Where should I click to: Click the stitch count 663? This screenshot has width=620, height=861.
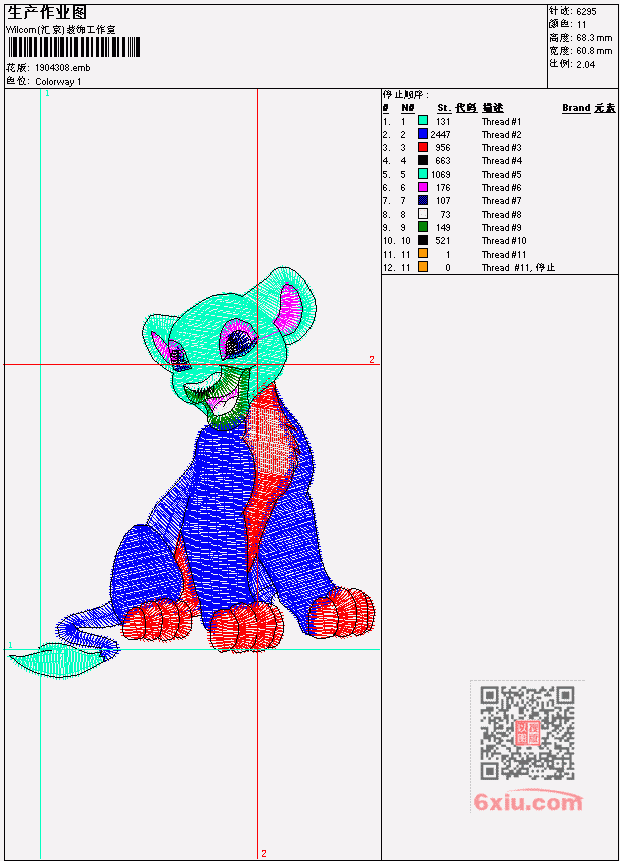click(x=443, y=161)
